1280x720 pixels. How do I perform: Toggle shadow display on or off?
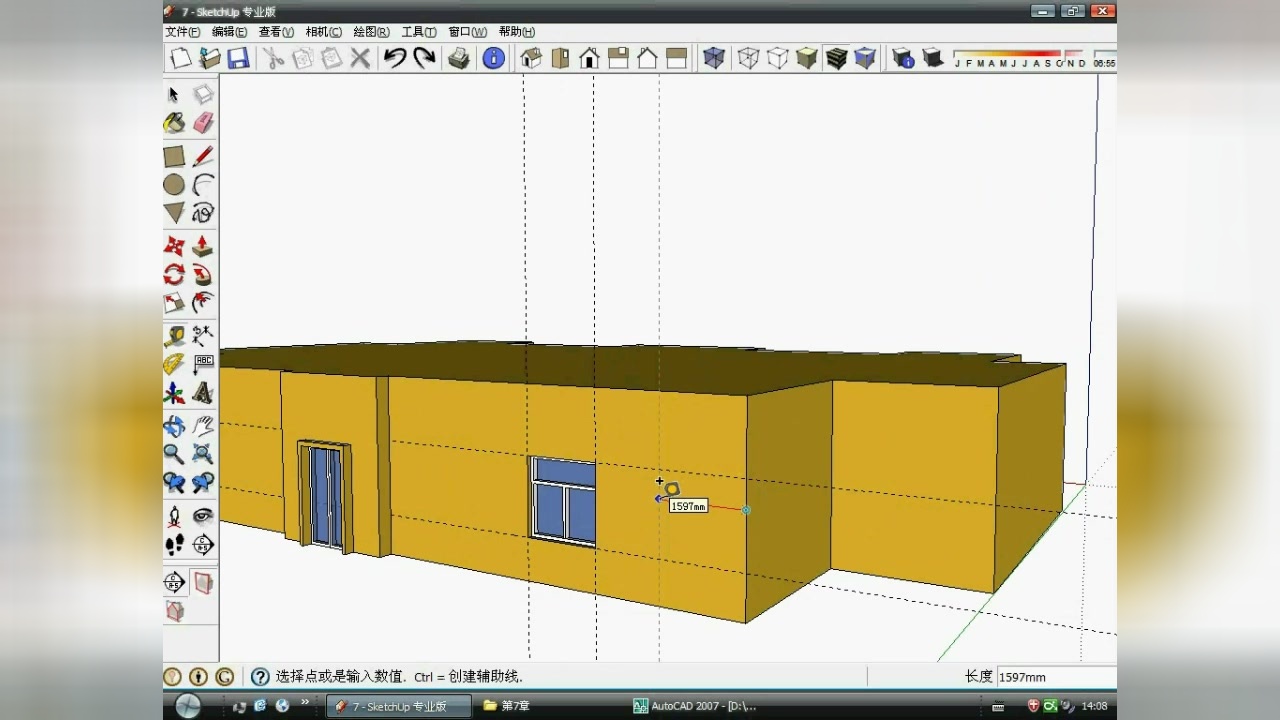(932, 58)
